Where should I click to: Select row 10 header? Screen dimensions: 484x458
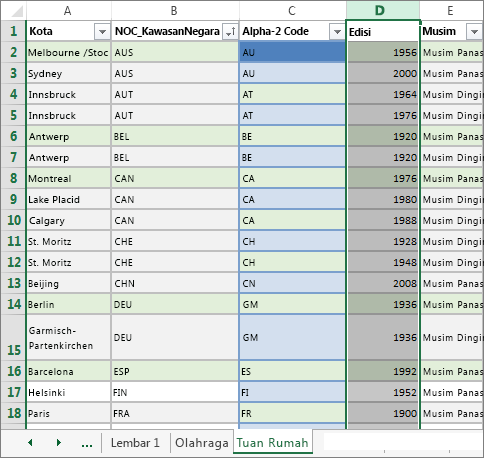point(13,220)
